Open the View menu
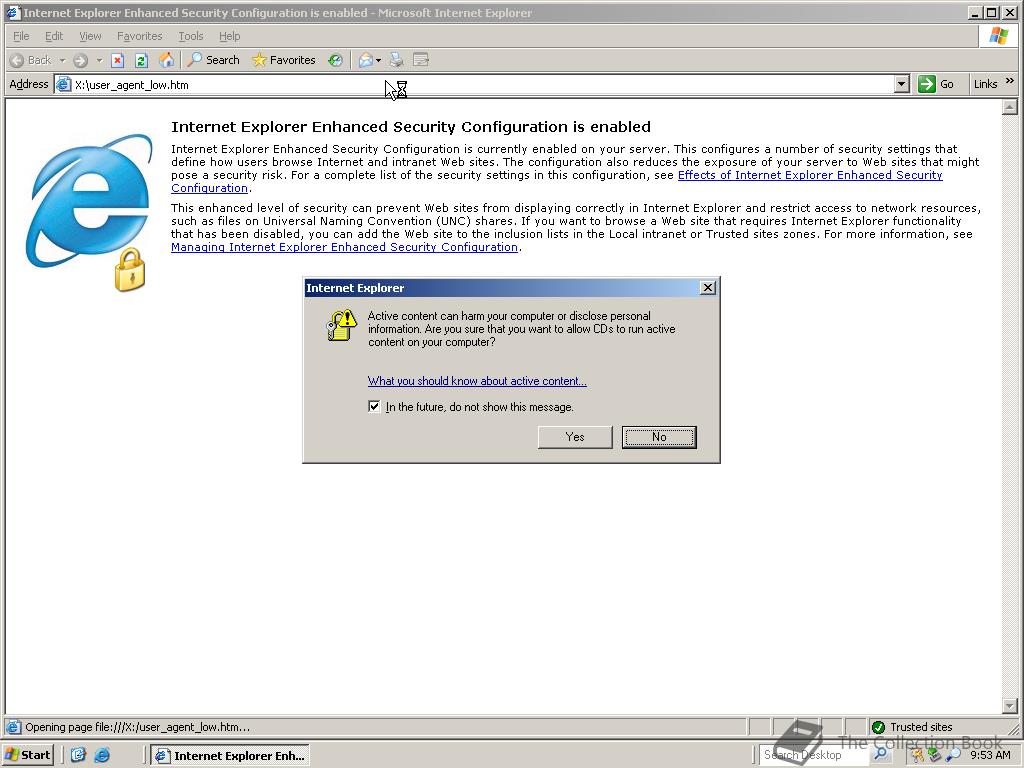This screenshot has width=1024, height=768. coord(90,36)
